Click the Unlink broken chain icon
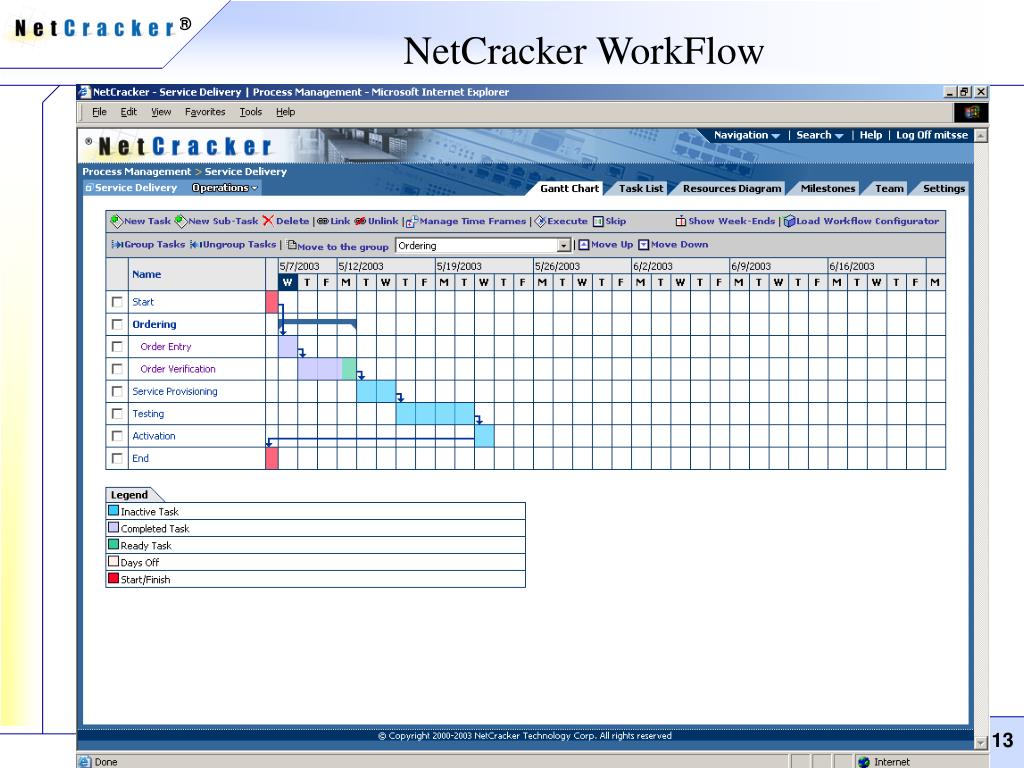Image resolution: width=1024 pixels, height=768 pixels. (360, 221)
